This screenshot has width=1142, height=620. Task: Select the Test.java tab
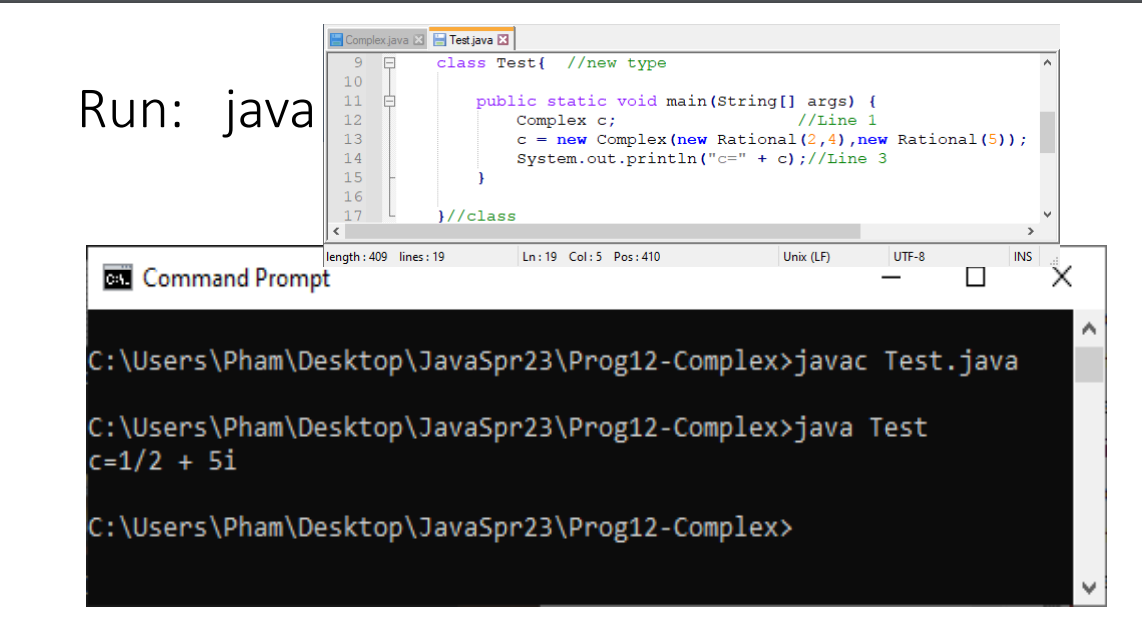(470, 39)
